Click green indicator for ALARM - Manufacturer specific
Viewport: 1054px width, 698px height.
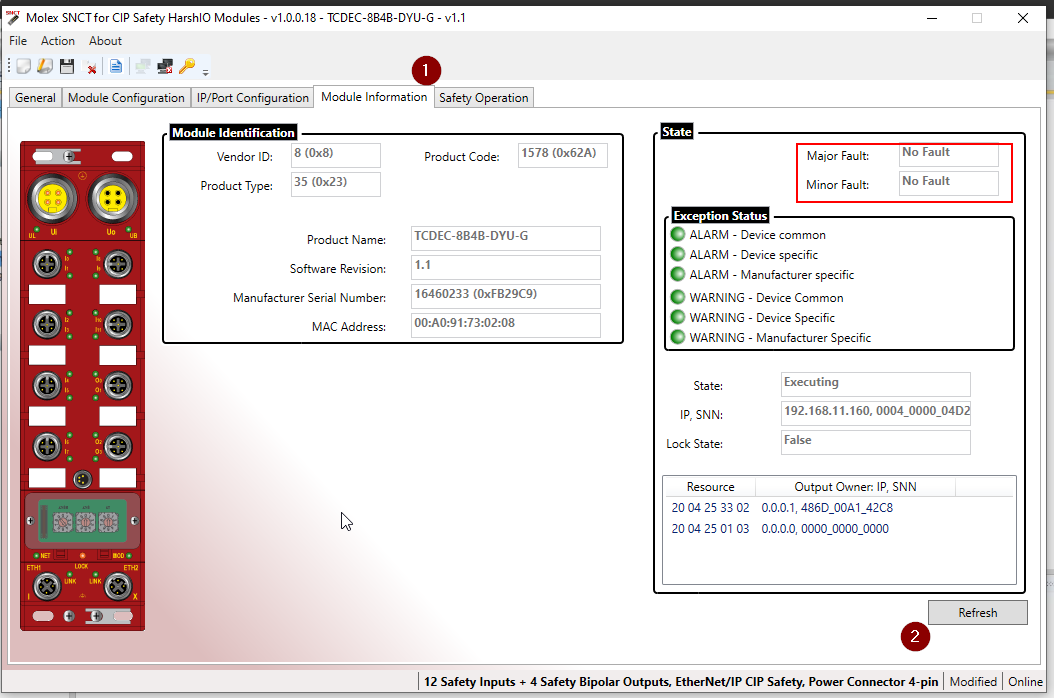click(x=678, y=274)
